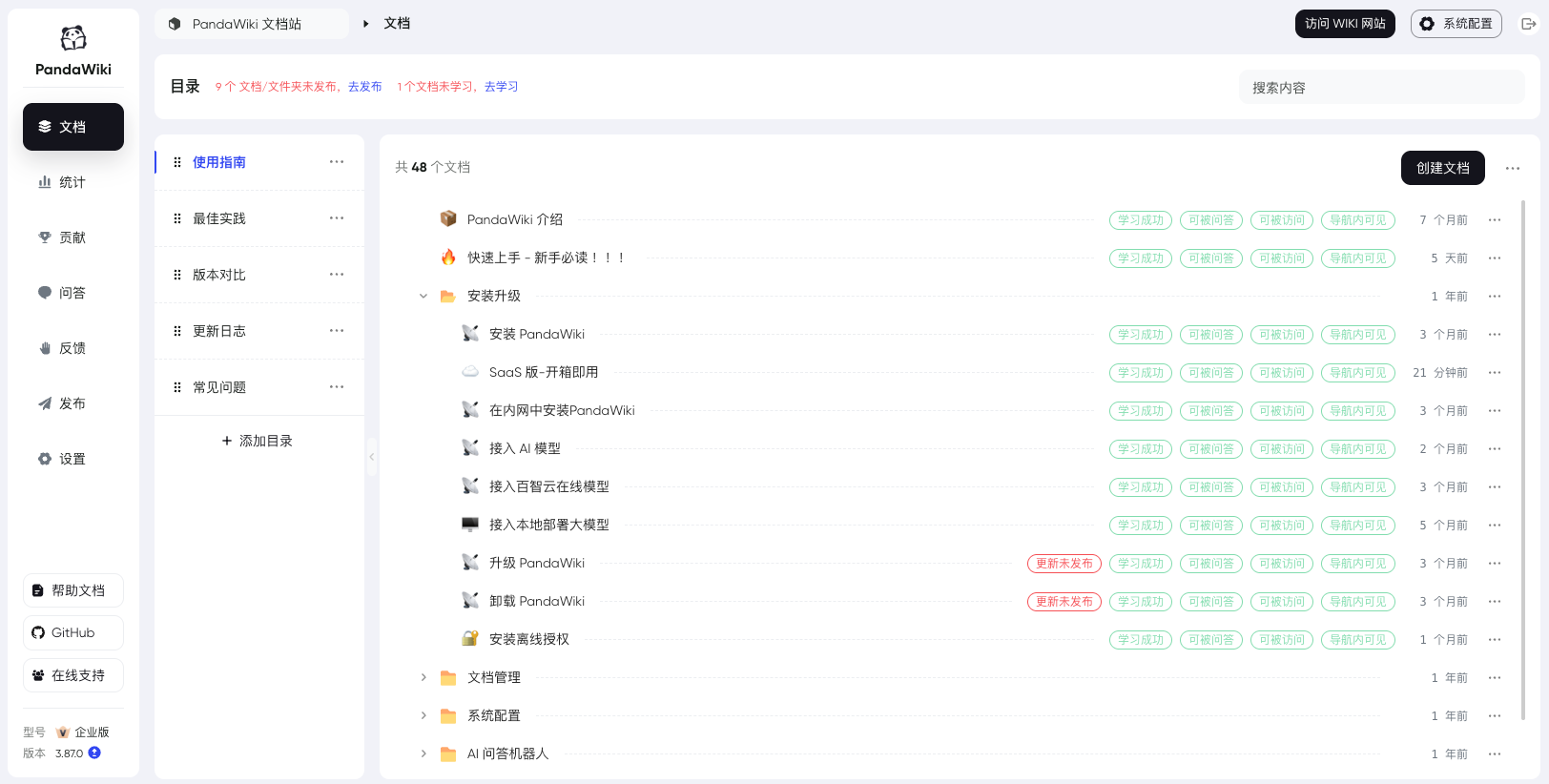Click the 系统配置 button at top right
Image resolution: width=1549 pixels, height=784 pixels.
tap(1456, 24)
